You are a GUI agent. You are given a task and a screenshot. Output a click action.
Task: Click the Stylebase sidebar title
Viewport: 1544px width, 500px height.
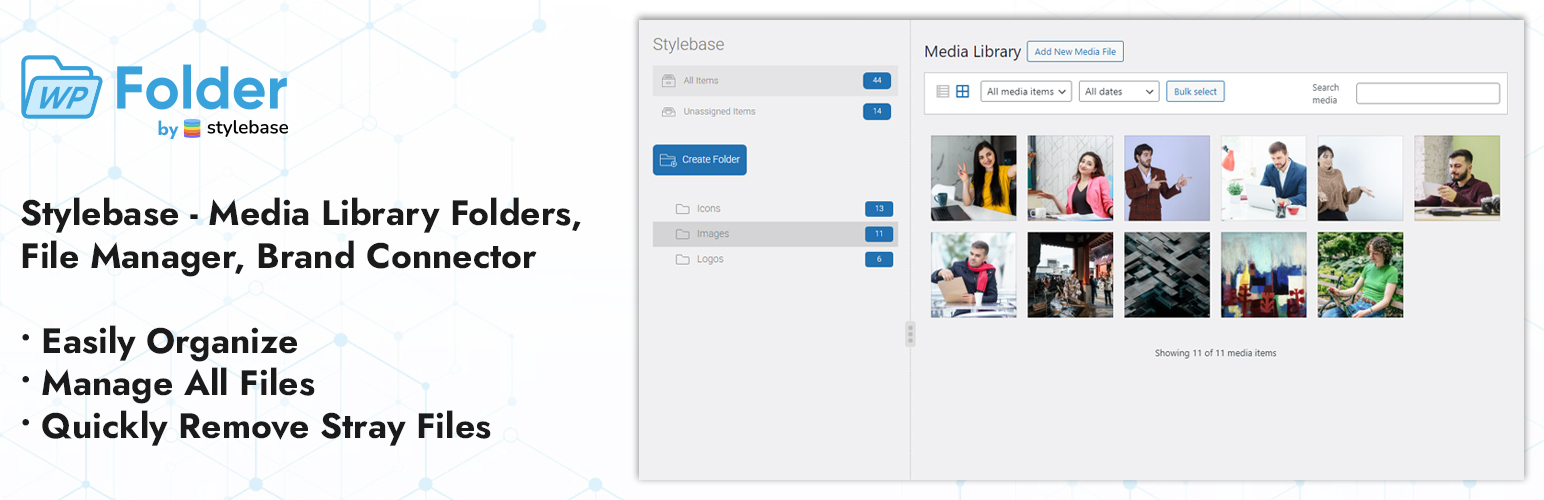pyautogui.click(x=688, y=45)
